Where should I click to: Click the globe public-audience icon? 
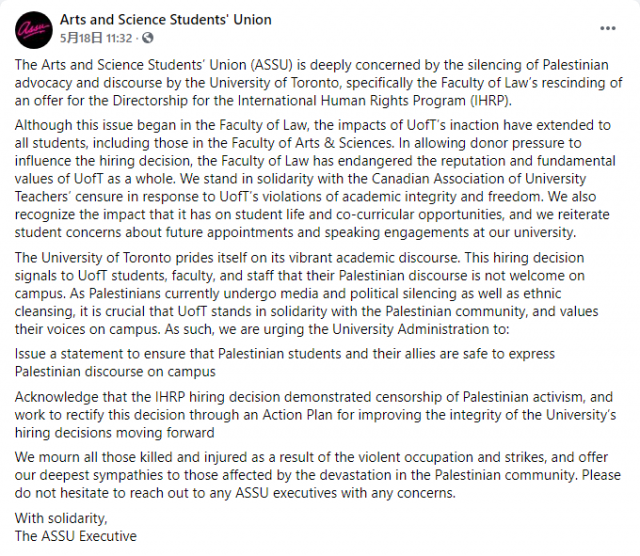(148, 37)
